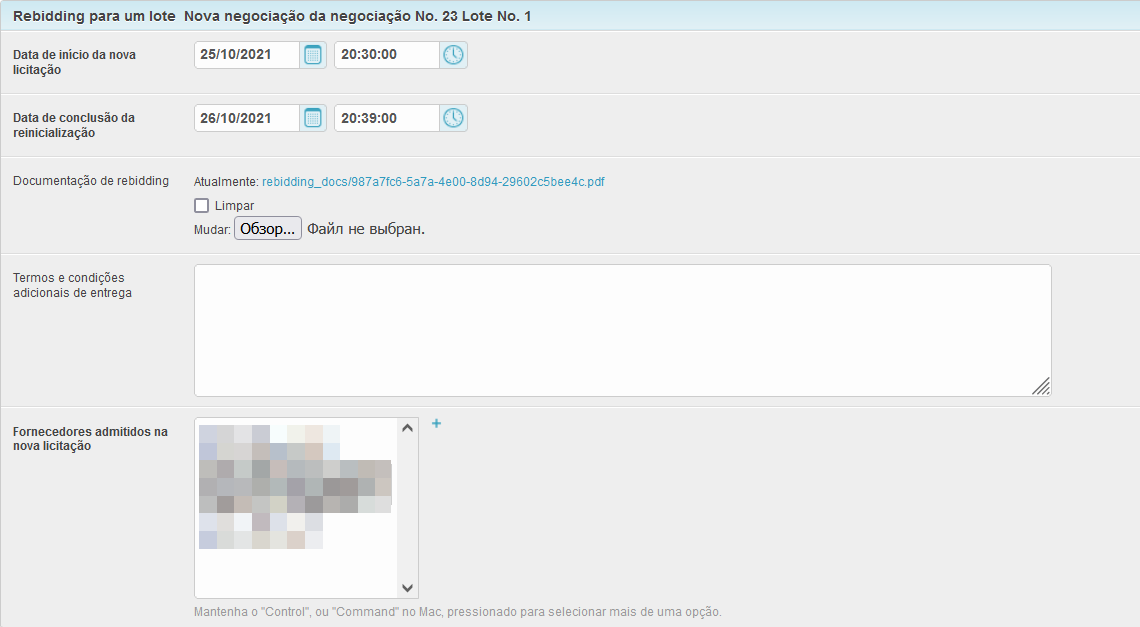Click the start time field showing 20:30:00
This screenshot has height=627, width=1140.
pyautogui.click(x=386, y=55)
